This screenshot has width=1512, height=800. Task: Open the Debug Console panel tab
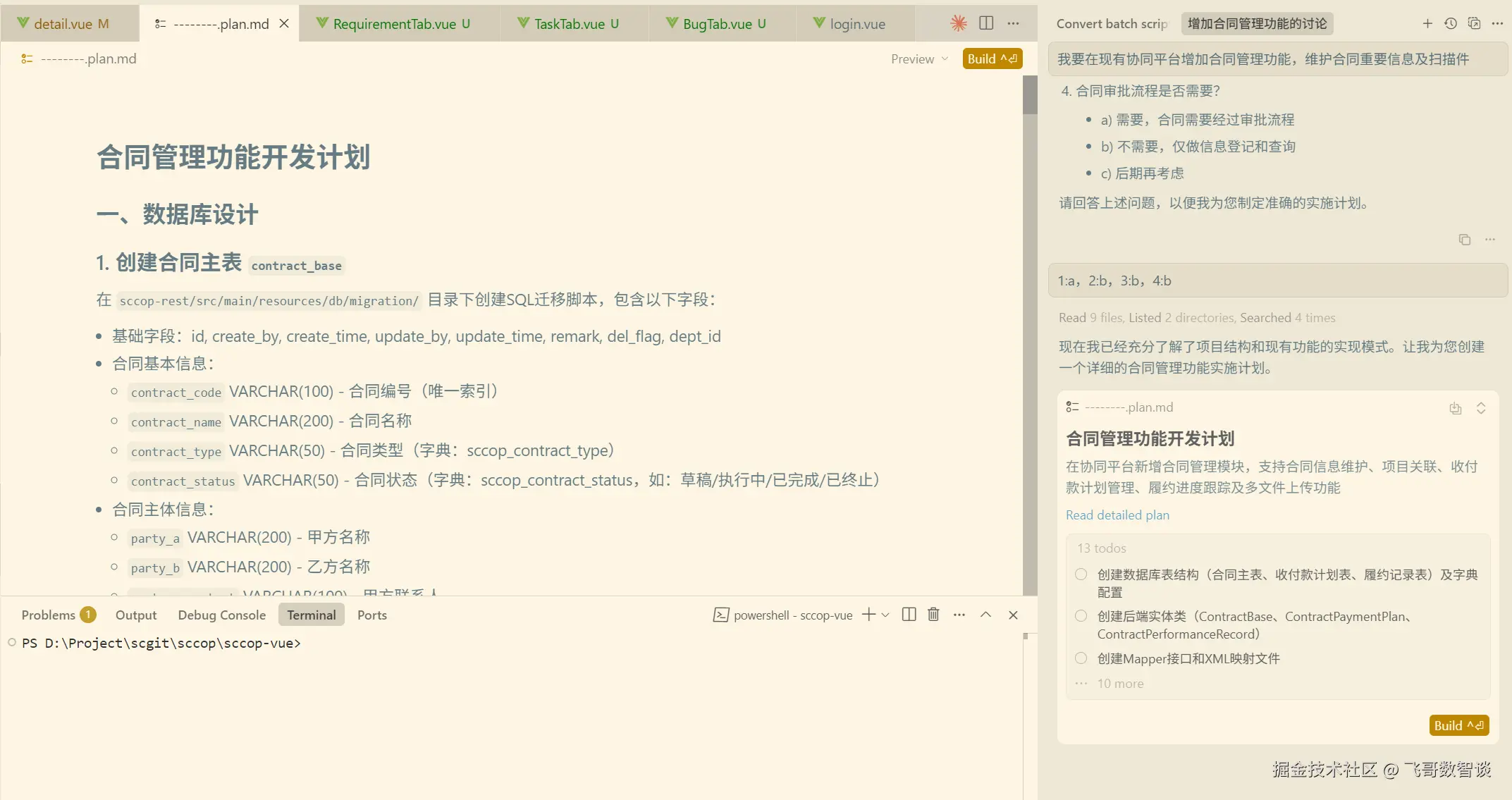pyautogui.click(x=221, y=615)
